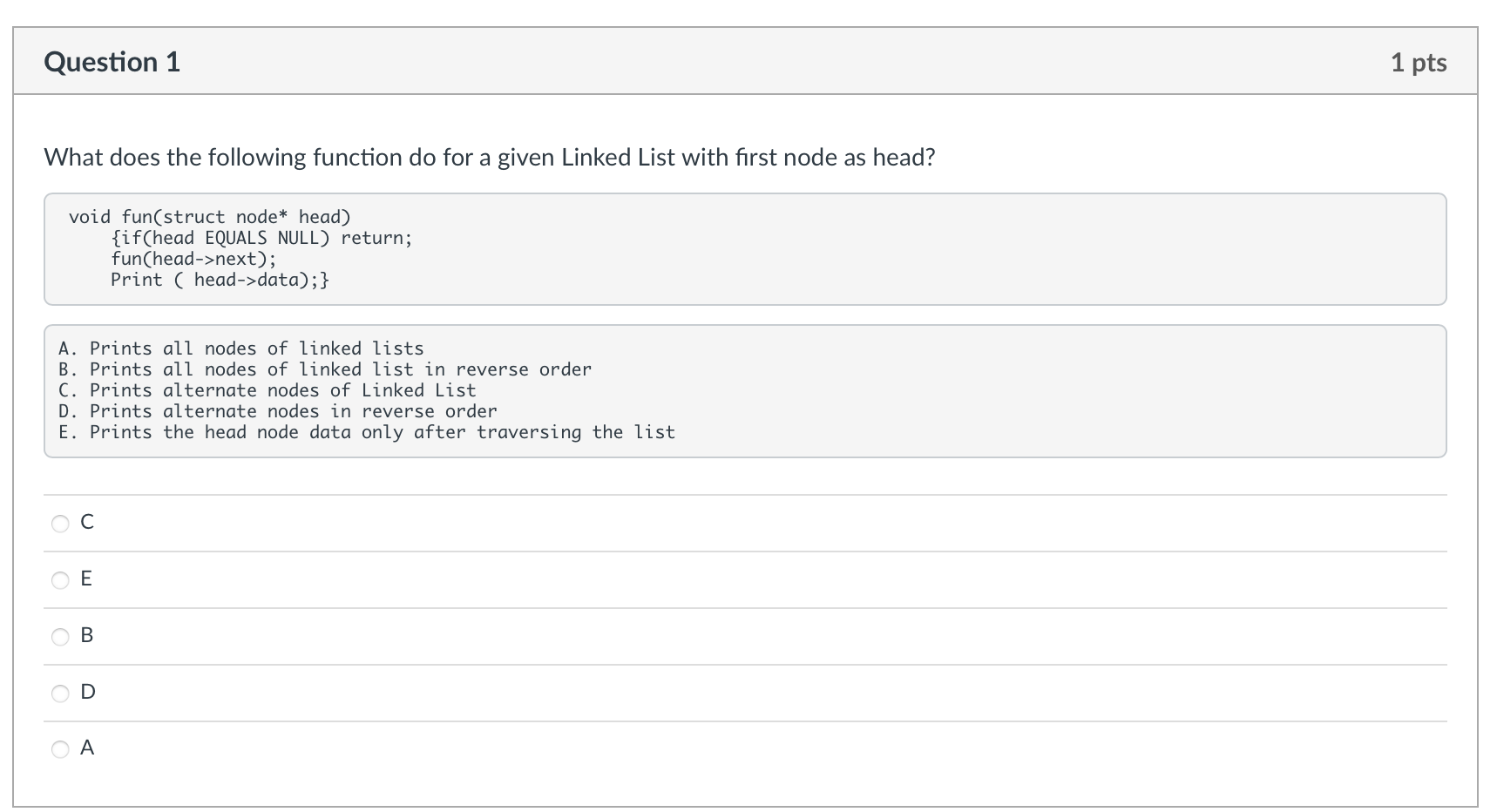
Task: Click the void fun(struct node* head) code line
Action: pos(210,217)
